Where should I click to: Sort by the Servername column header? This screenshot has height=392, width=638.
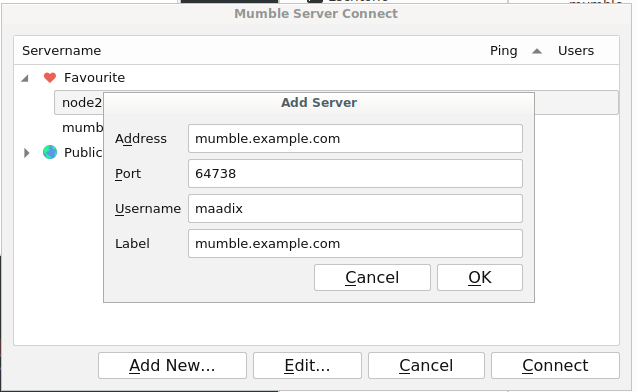pyautogui.click(x=61, y=50)
